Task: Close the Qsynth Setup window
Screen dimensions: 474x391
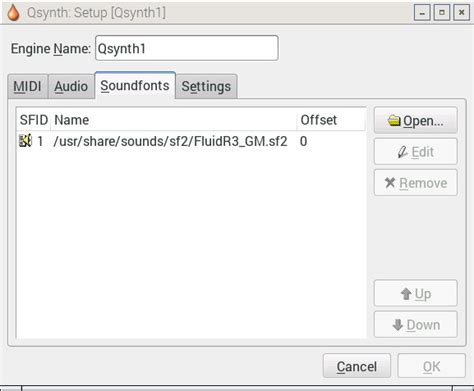Action: (462, 13)
